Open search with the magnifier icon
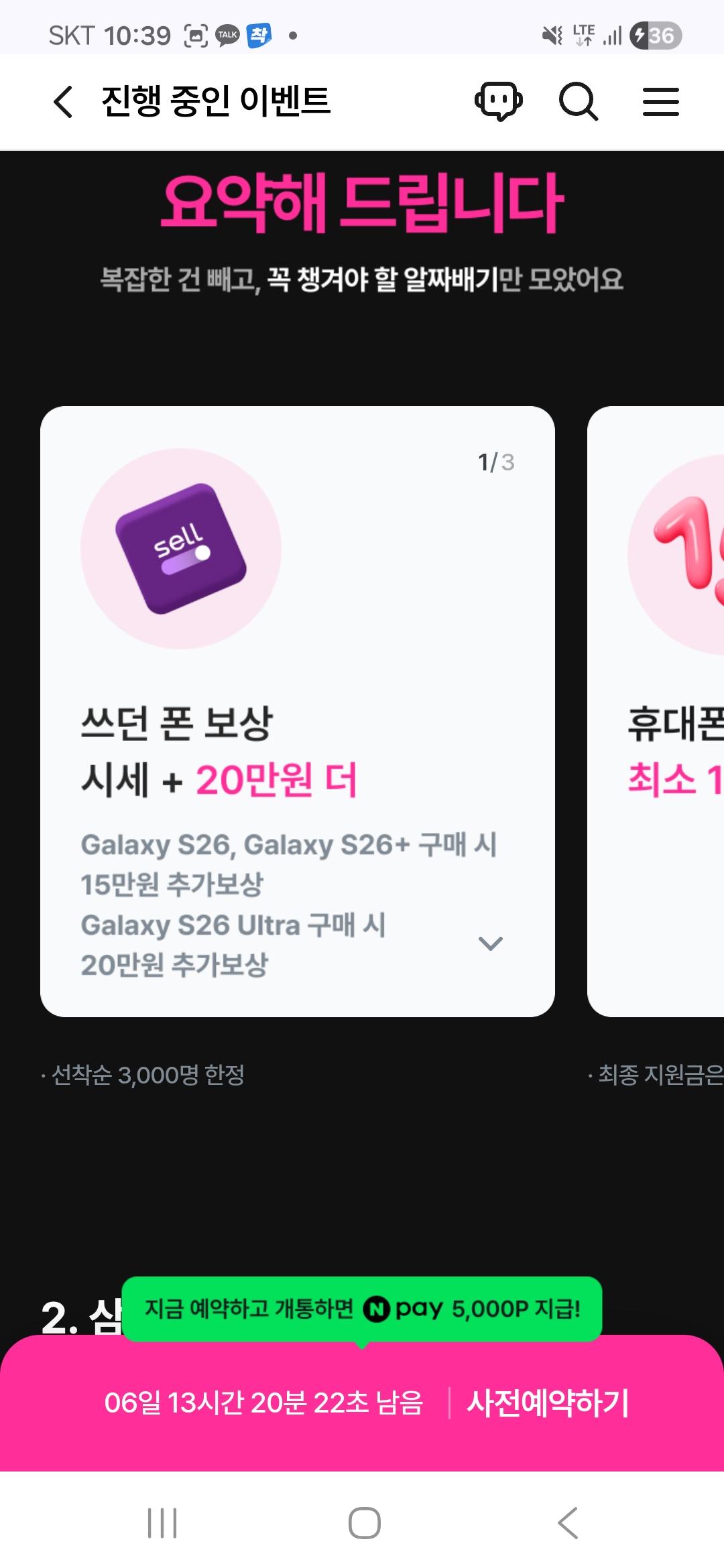The width and height of the screenshot is (724, 1568). (x=579, y=102)
